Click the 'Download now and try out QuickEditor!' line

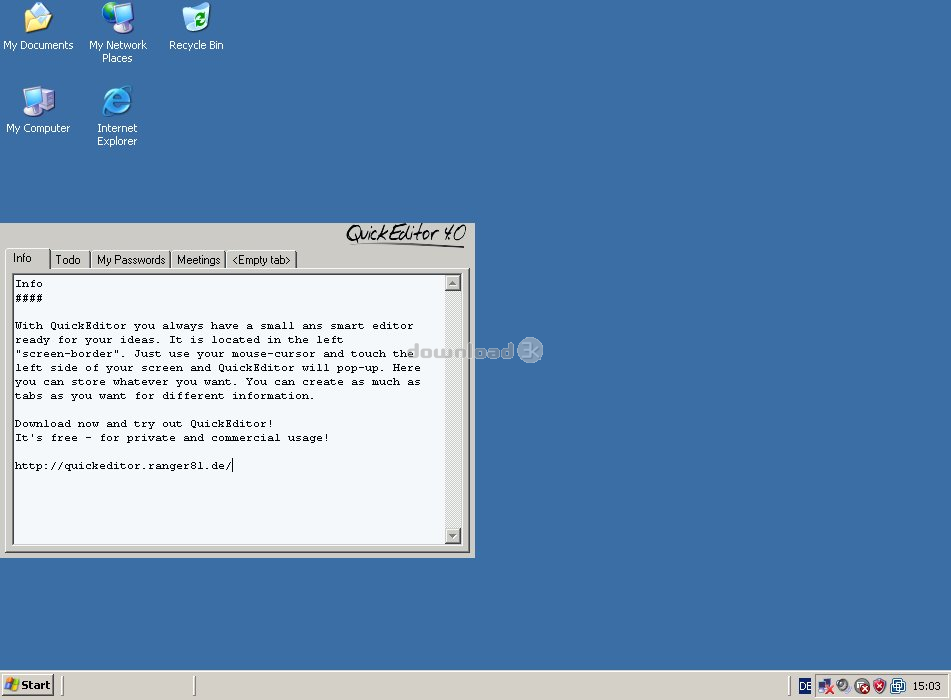click(x=144, y=423)
